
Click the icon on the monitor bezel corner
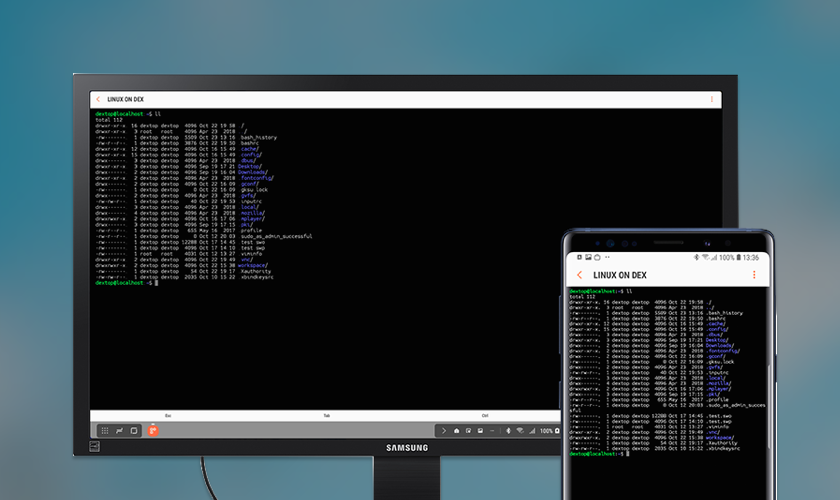pos(94,446)
